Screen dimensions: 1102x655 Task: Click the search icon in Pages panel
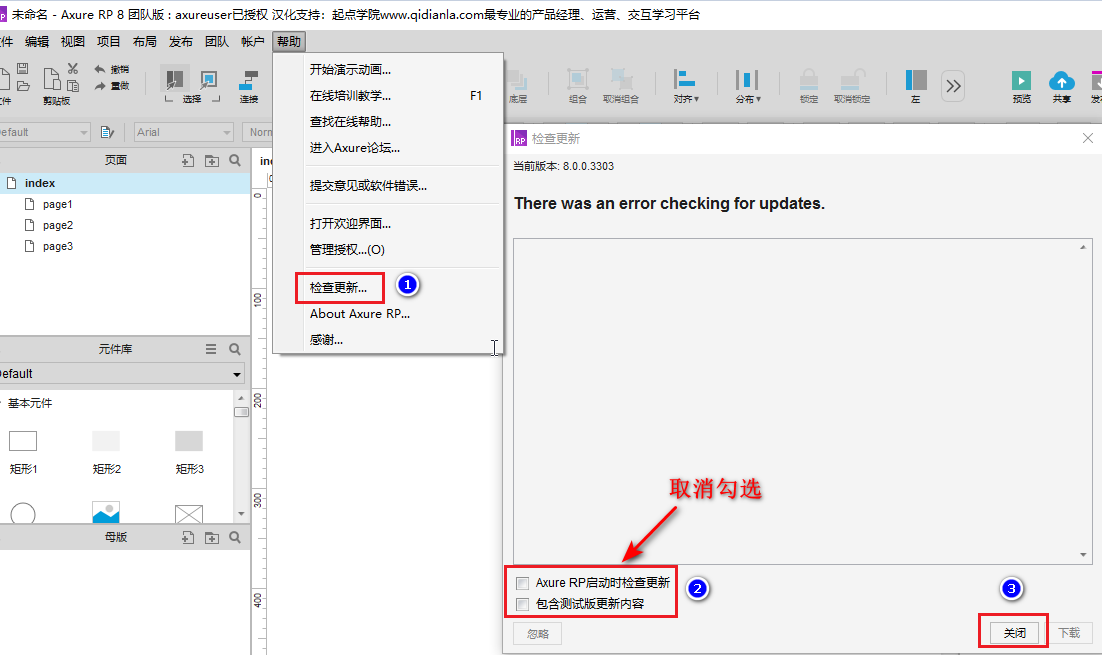(235, 160)
